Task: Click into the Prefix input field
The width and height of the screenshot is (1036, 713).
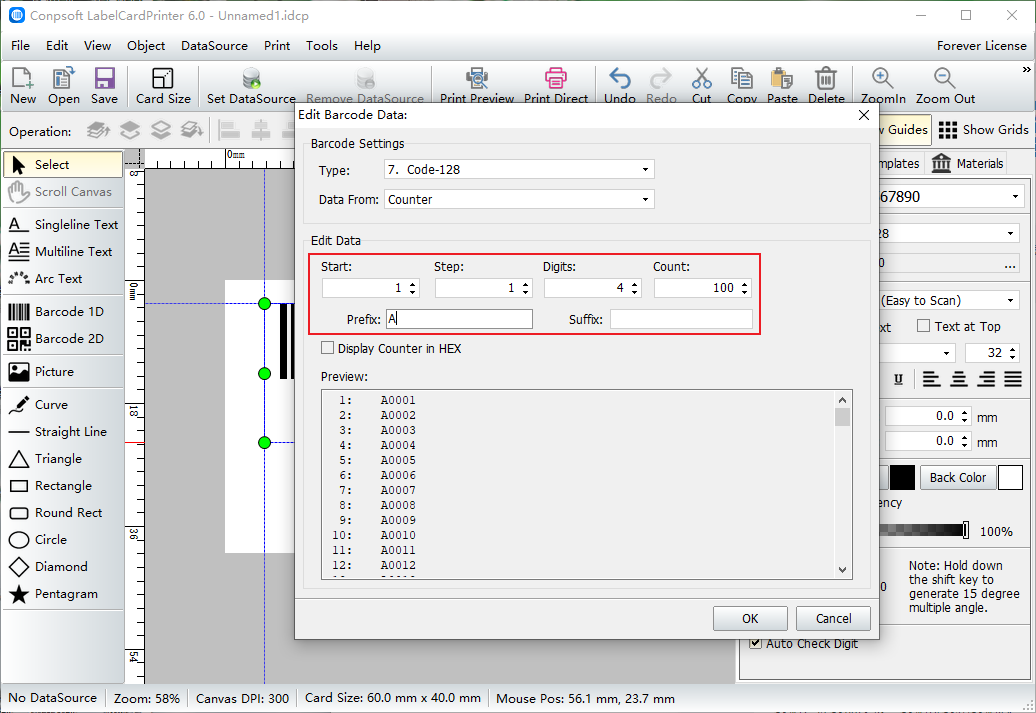Action: (459, 319)
